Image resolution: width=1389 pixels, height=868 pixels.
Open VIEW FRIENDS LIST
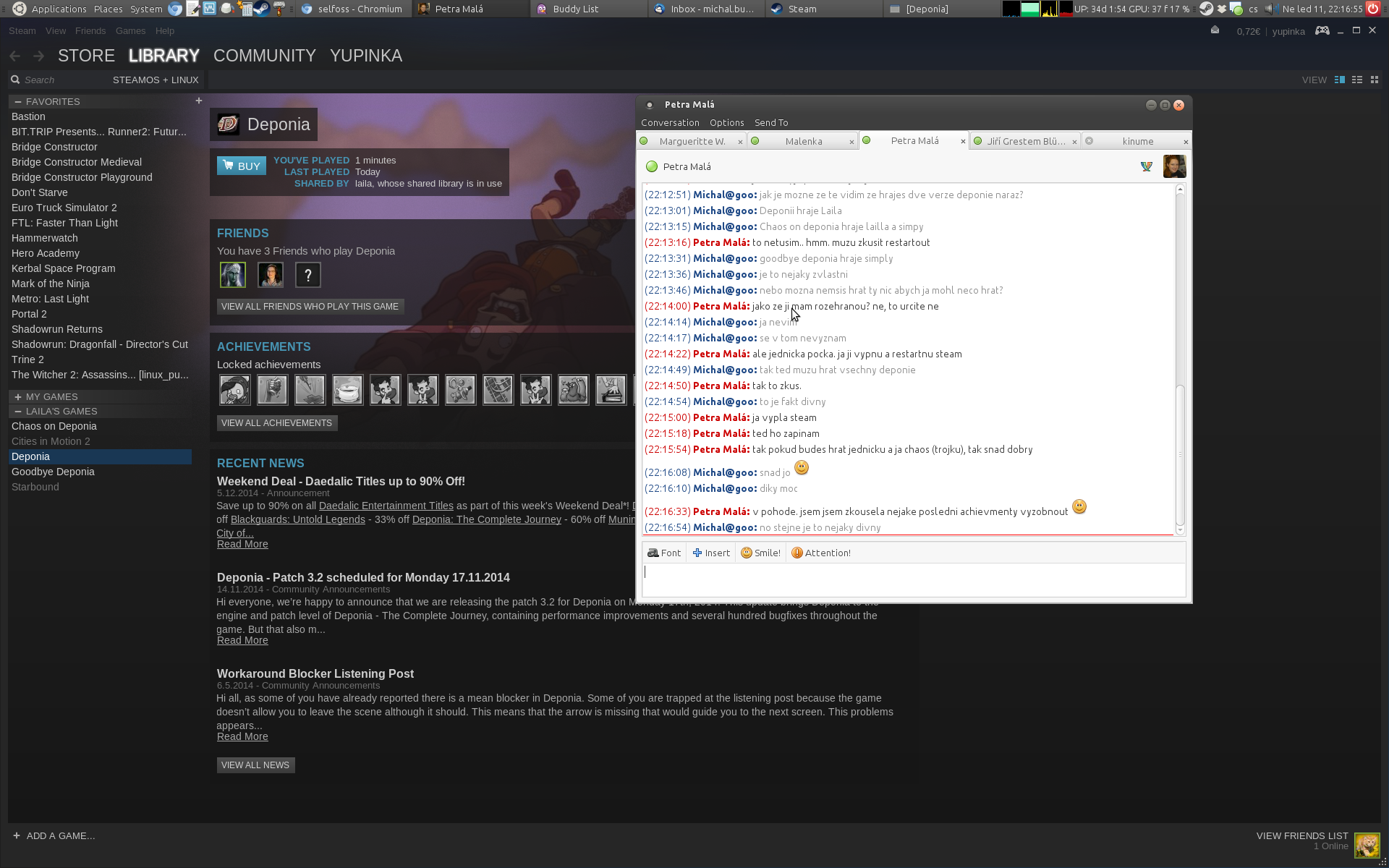pos(1302,835)
